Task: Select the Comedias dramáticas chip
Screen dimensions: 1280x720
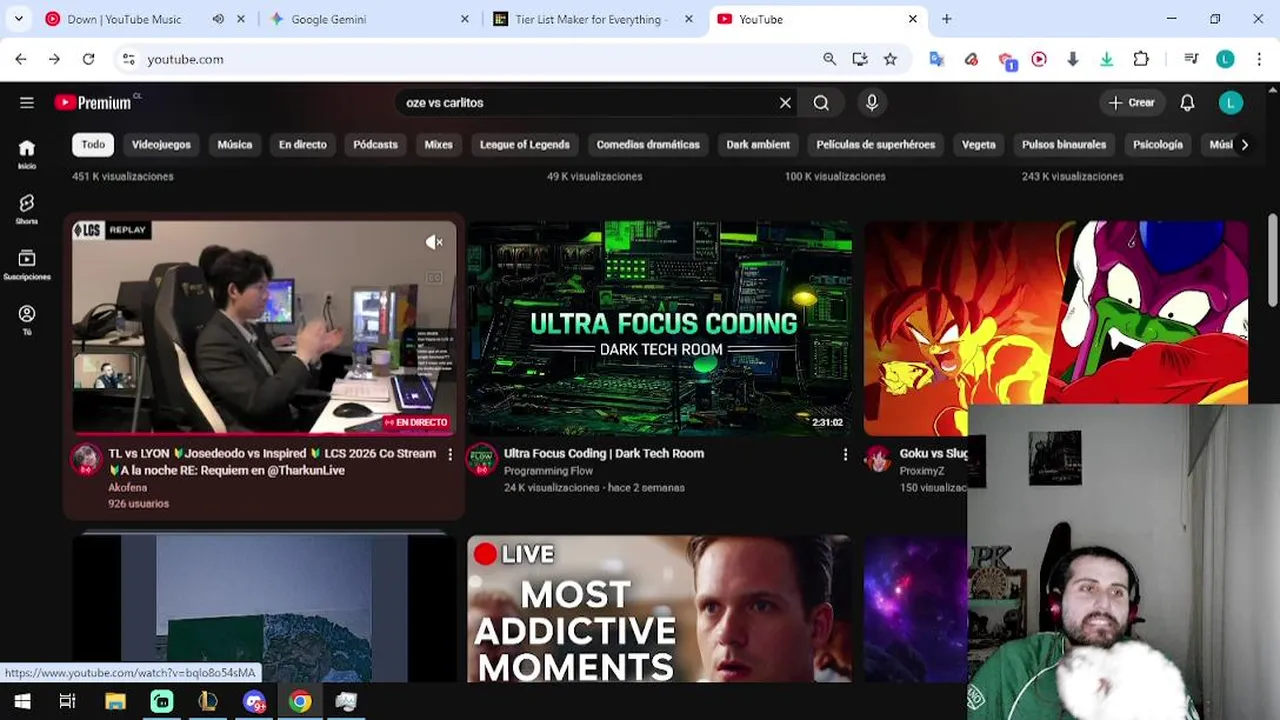Action: tap(648, 144)
